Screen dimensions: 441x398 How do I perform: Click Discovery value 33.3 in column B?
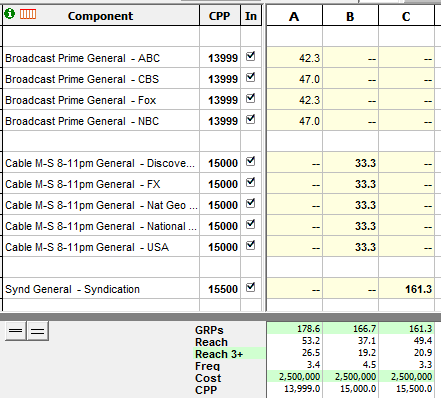(x=365, y=163)
